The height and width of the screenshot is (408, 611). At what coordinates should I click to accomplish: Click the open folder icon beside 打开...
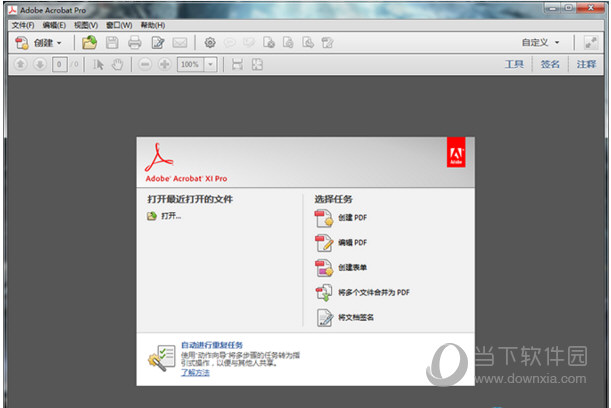tap(152, 216)
